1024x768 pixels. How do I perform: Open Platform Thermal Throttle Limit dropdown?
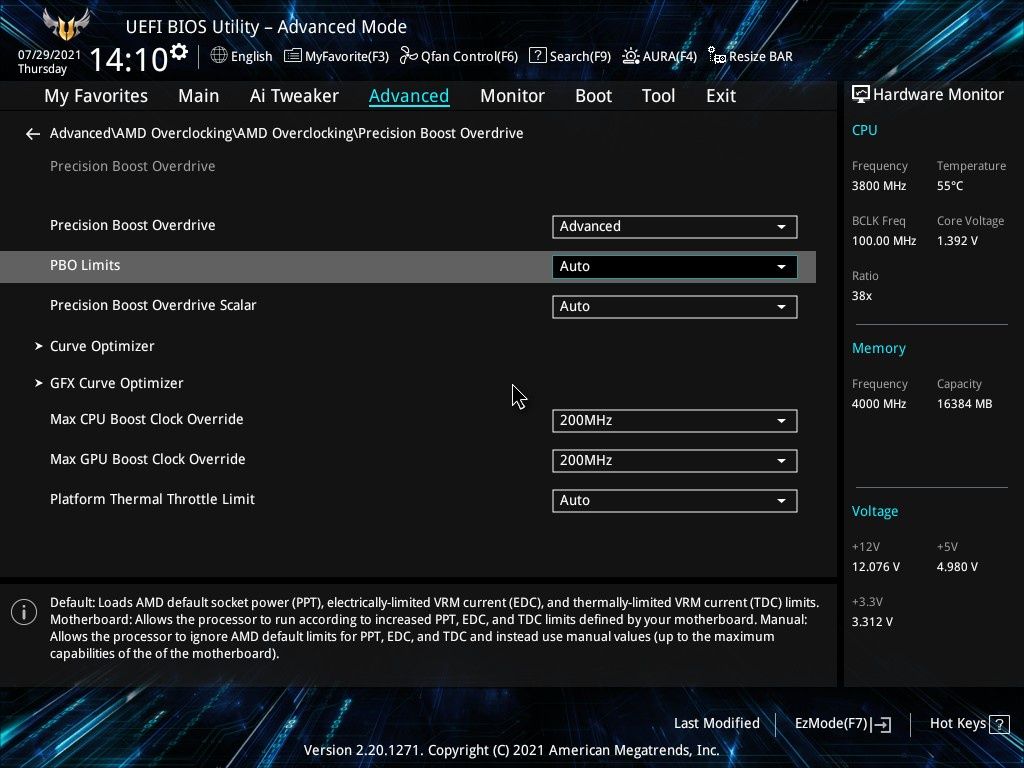[x=675, y=500]
